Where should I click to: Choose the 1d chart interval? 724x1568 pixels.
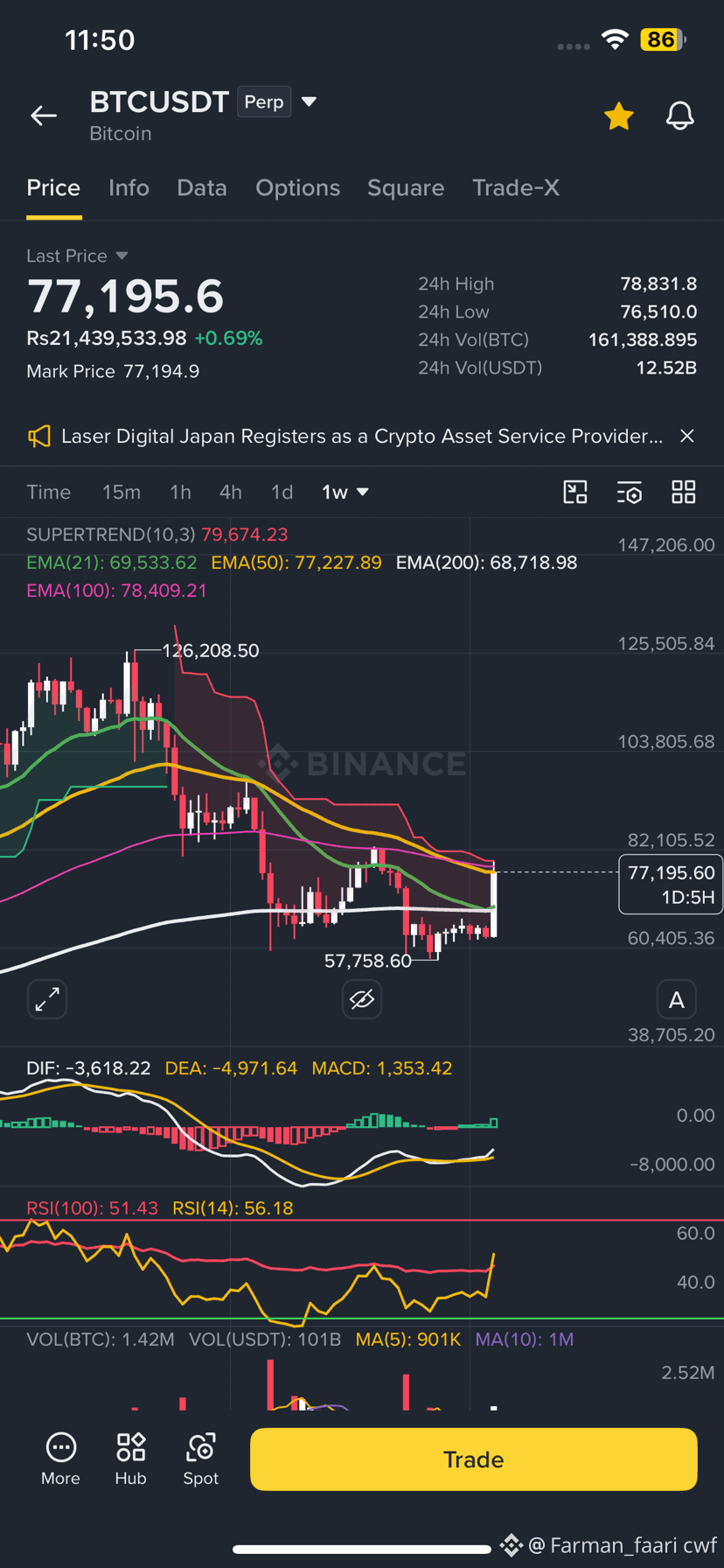[282, 492]
